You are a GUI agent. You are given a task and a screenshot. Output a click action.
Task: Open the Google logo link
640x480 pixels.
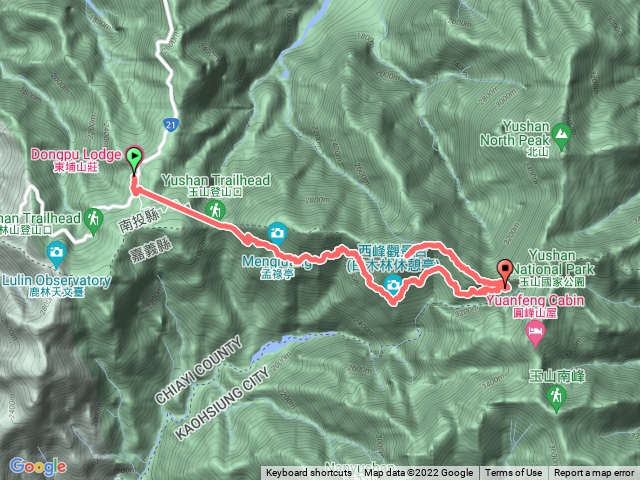[x=38, y=467]
